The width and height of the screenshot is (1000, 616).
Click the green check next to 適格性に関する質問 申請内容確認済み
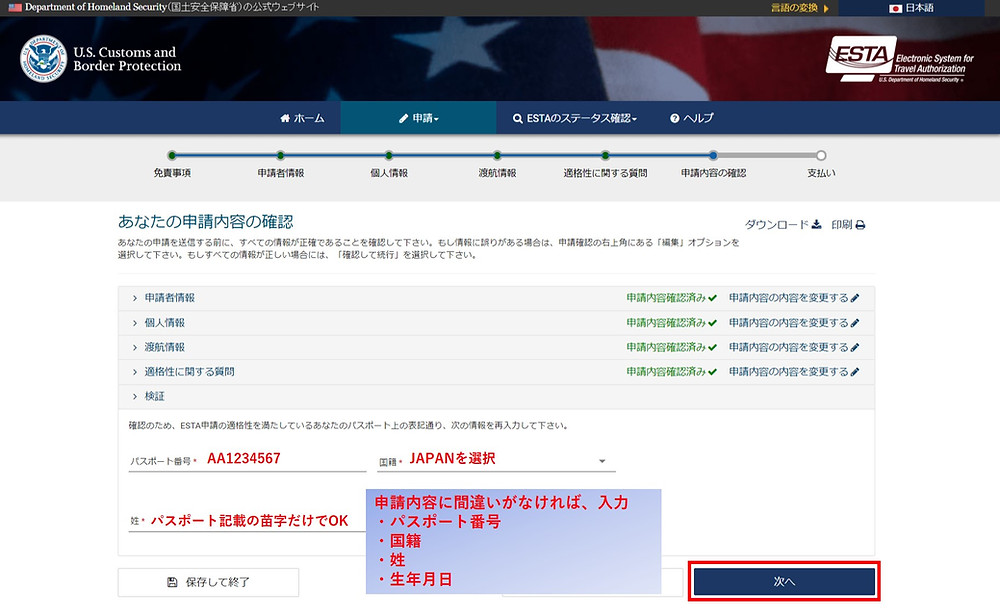click(x=712, y=372)
